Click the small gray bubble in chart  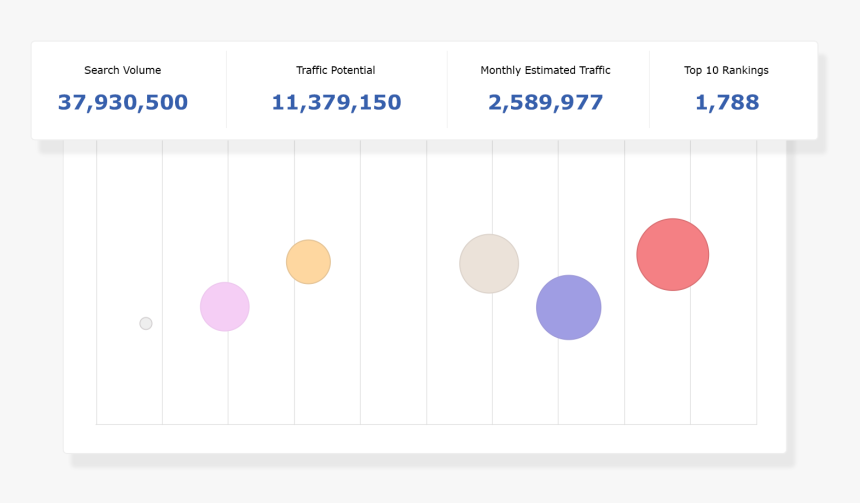click(x=146, y=324)
